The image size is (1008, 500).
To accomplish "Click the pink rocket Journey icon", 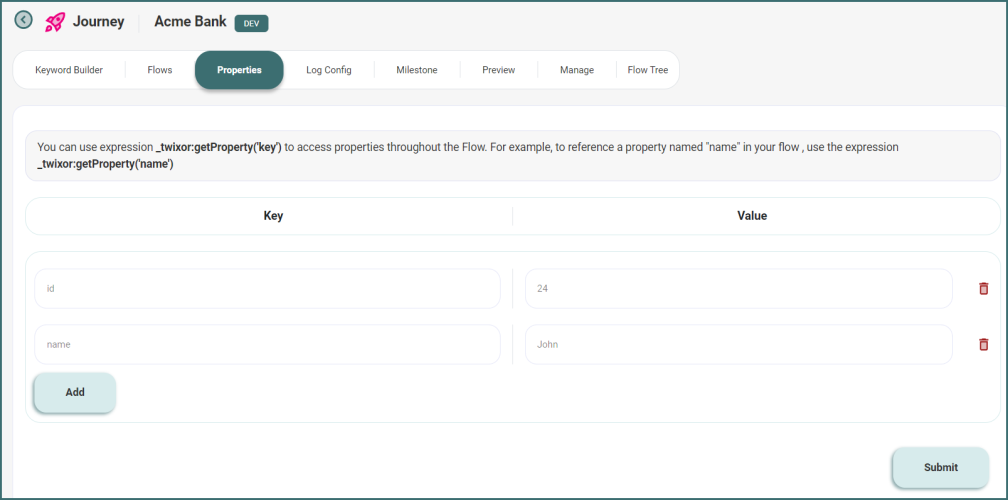I will 55,22.
